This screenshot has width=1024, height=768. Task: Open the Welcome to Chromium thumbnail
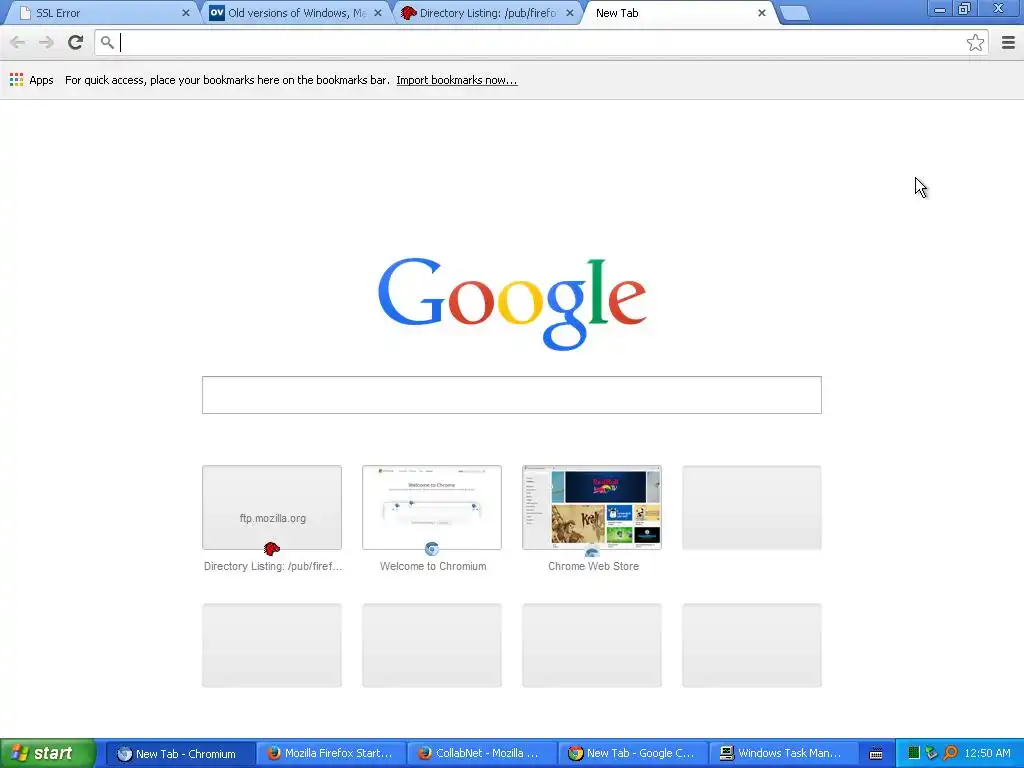432,507
